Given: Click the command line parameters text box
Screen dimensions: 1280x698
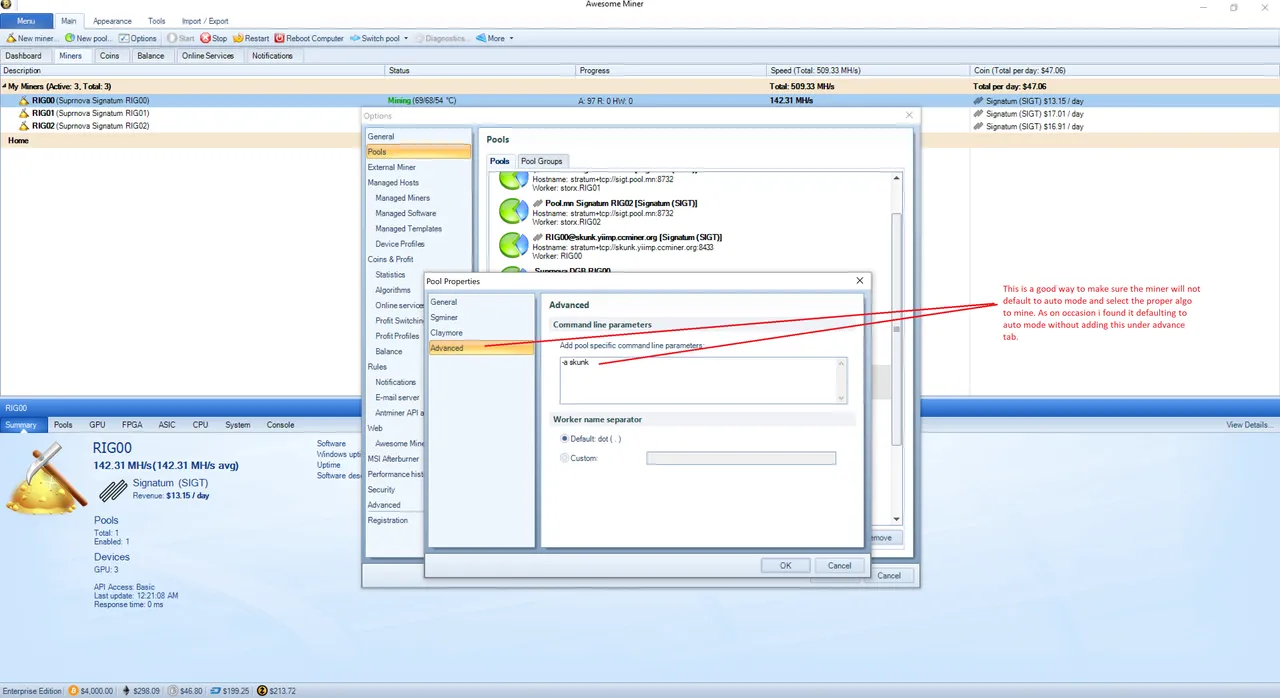Looking at the screenshot, I should (703, 379).
